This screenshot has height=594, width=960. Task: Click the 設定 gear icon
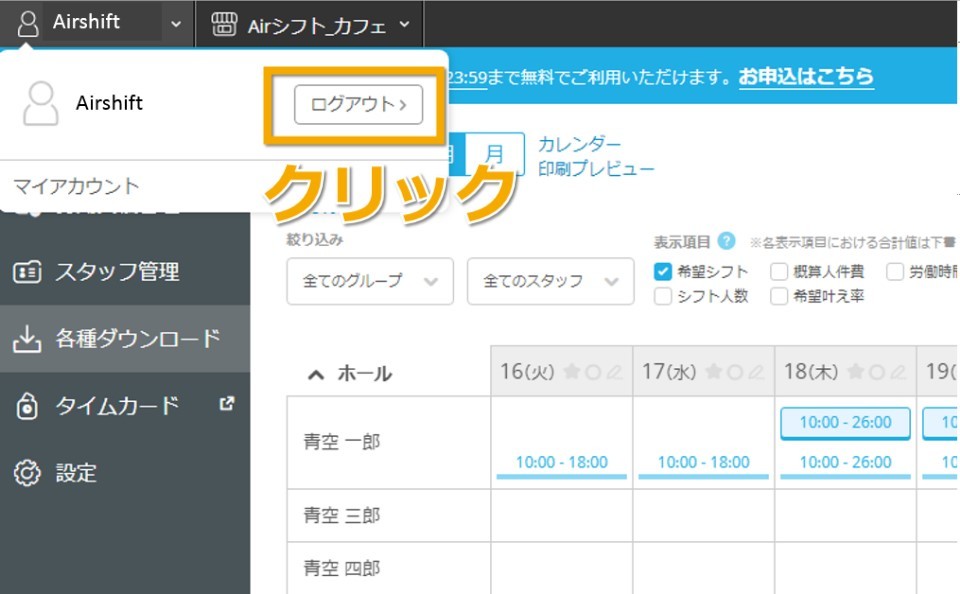click(x=27, y=472)
